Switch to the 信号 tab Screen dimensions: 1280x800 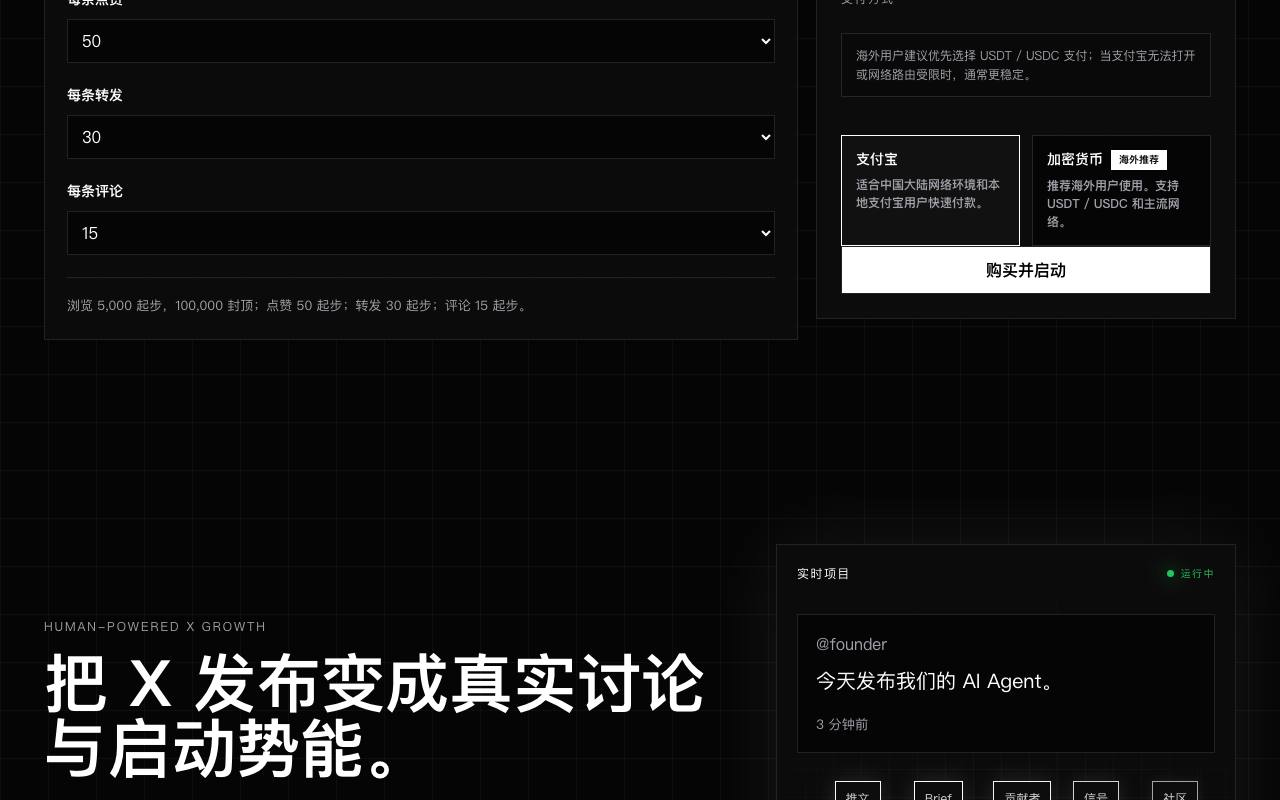coord(1096,791)
